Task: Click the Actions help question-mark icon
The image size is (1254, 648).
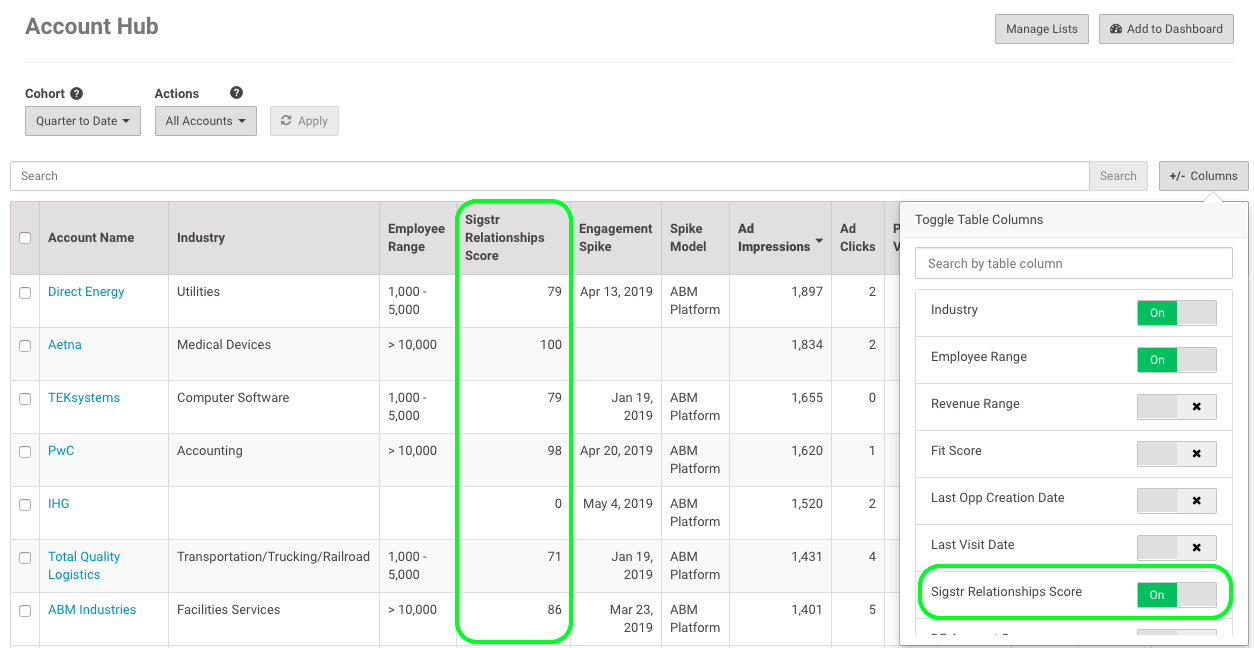Action: tap(236, 93)
